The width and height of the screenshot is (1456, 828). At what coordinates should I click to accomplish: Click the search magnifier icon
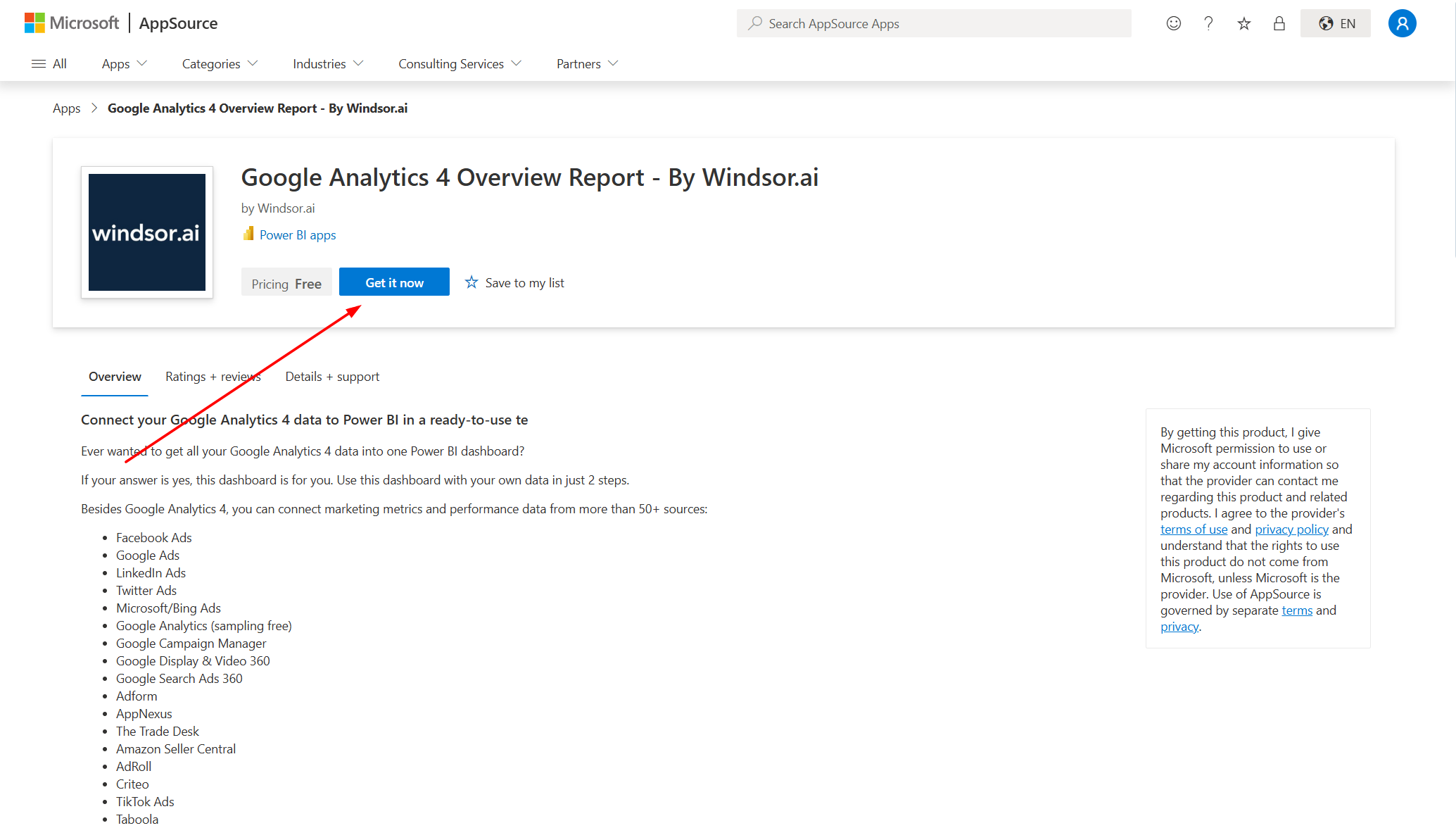click(755, 23)
